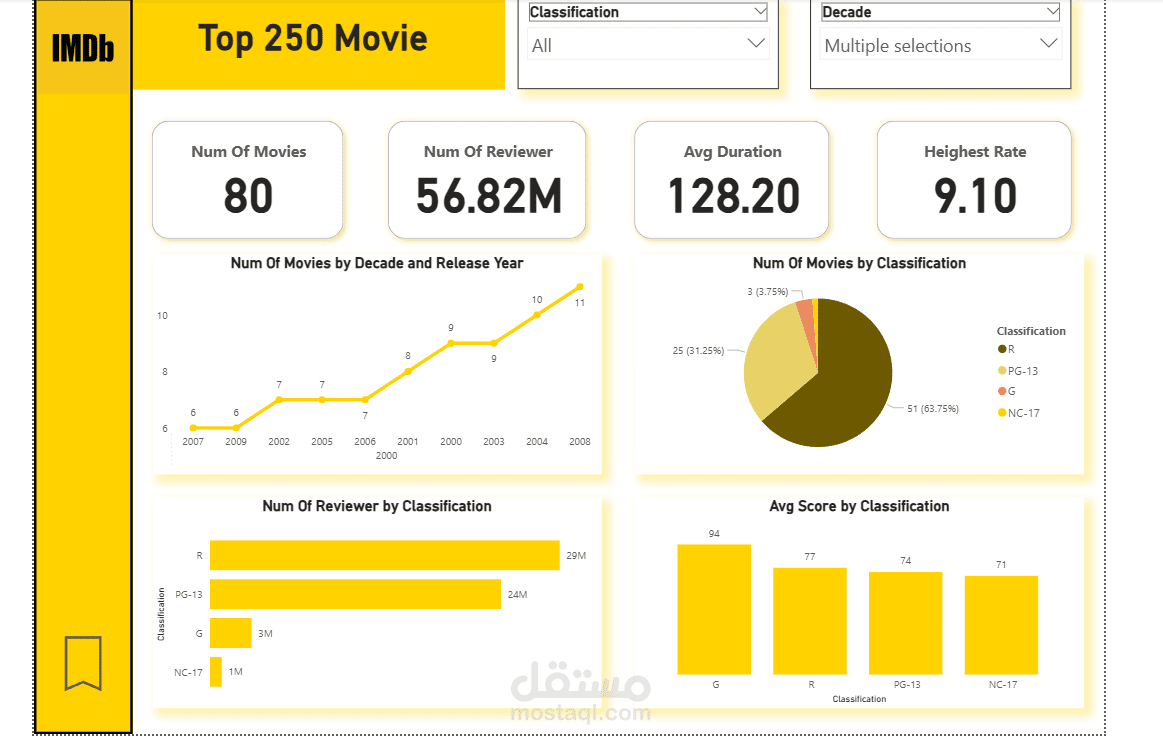This screenshot has width=1163, height=740.
Task: Click the R column with score 77
Action: tap(810, 621)
